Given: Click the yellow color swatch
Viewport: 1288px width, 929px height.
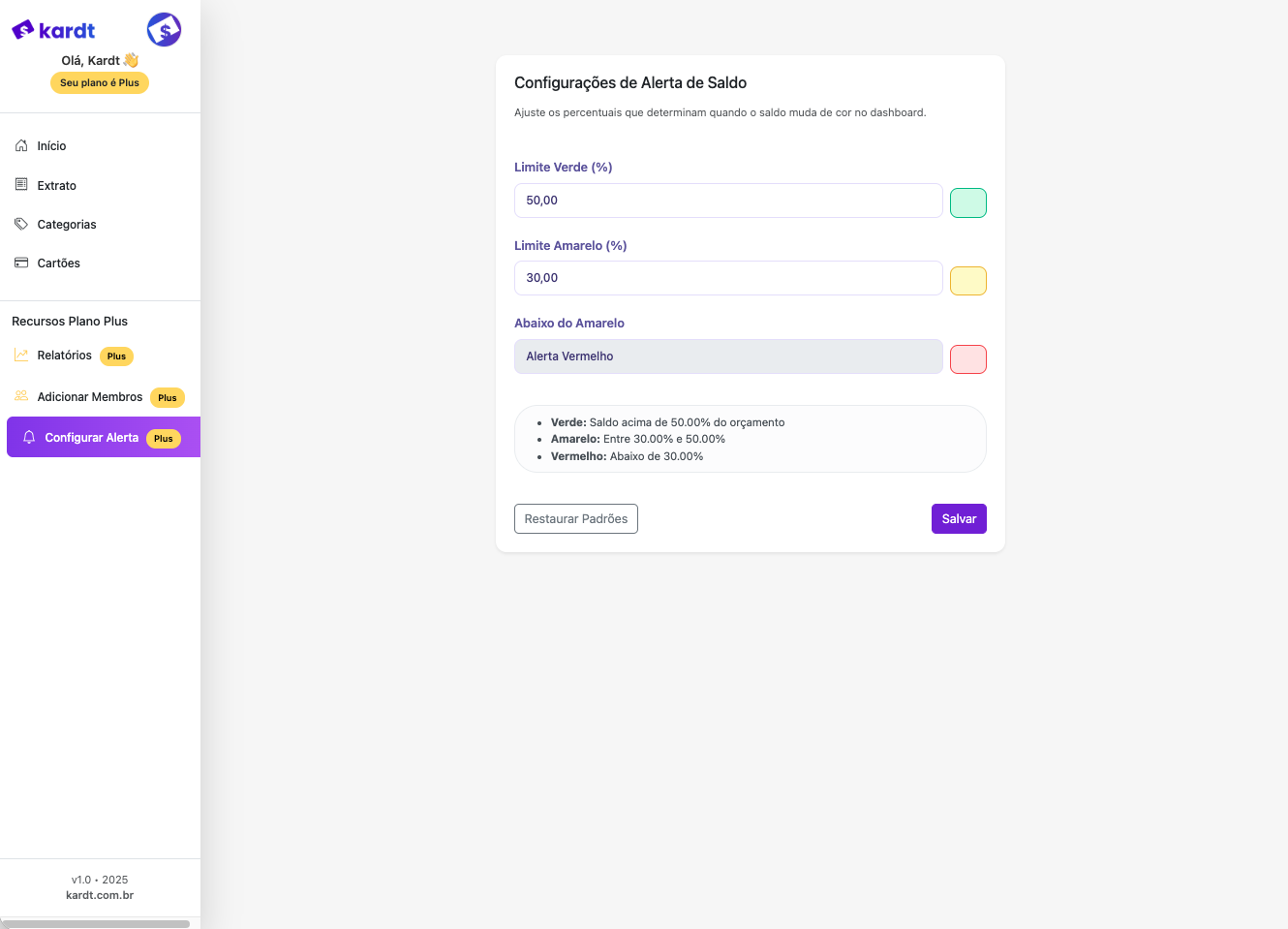Looking at the screenshot, I should tap(967, 281).
